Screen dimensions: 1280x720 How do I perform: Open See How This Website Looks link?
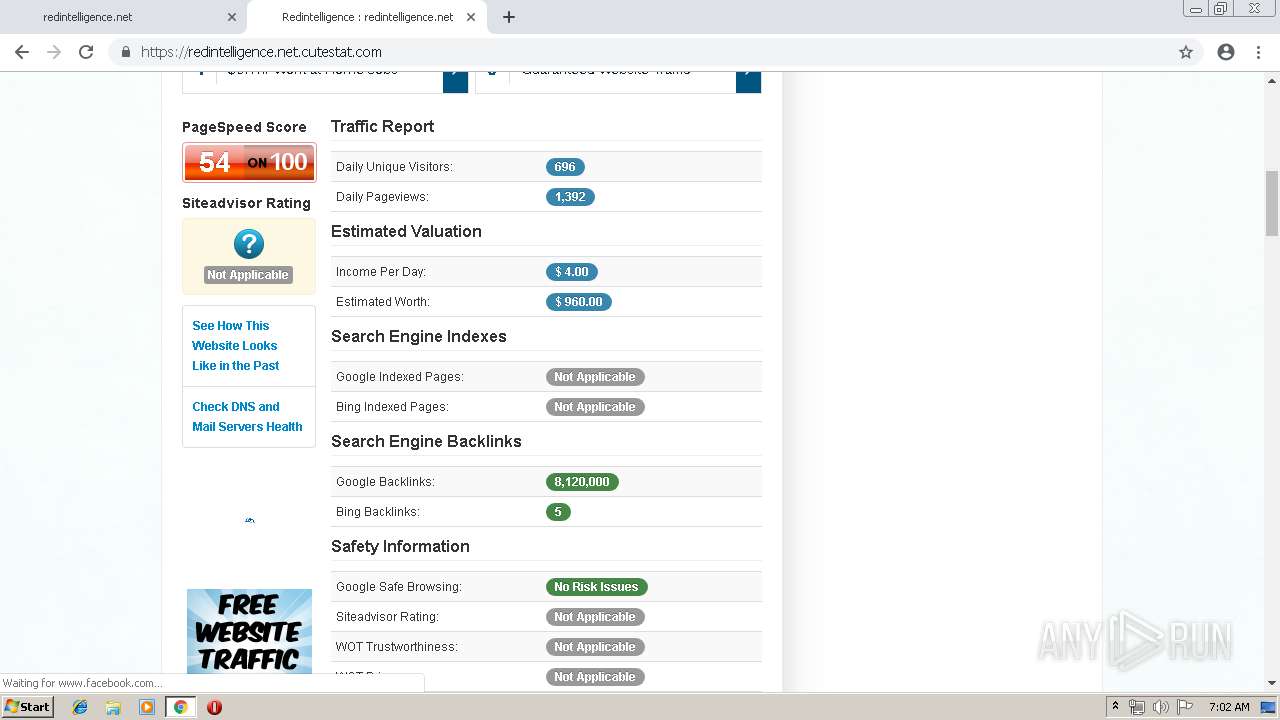tap(235, 345)
